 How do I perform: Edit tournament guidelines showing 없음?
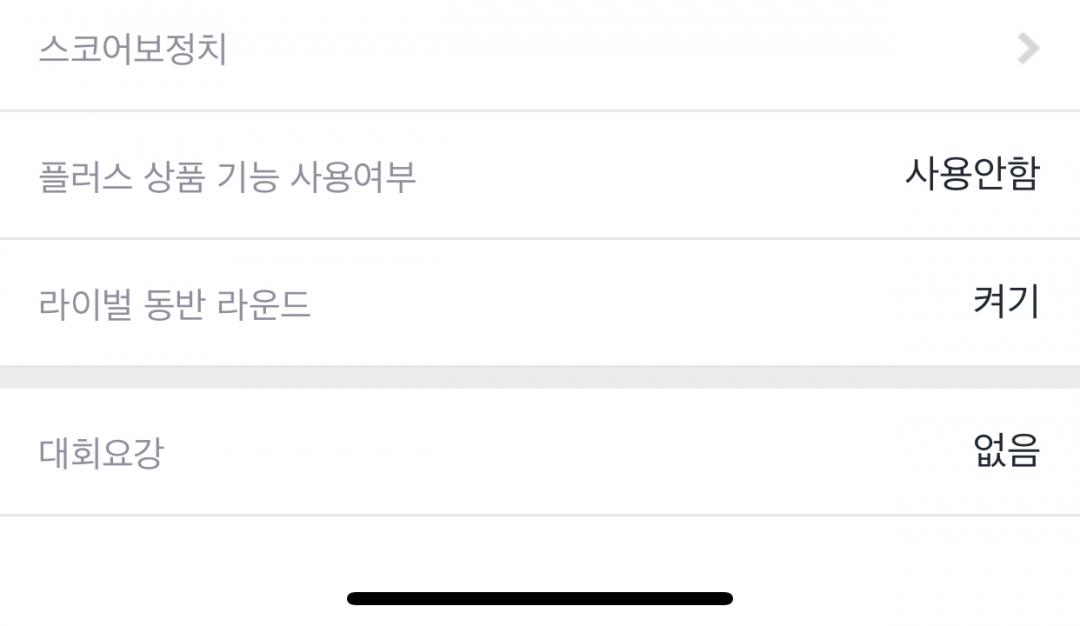1006,451
